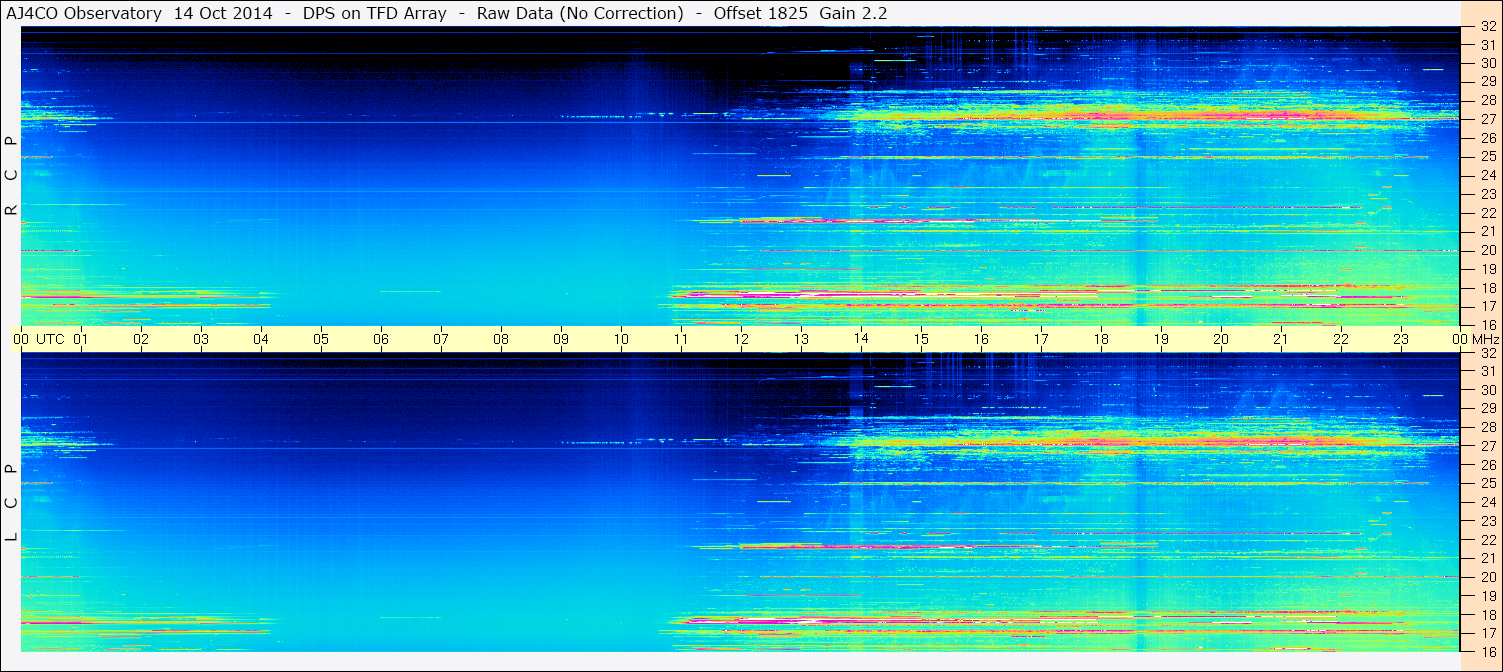Click the 30 MHz label on the RCP frequency scale

point(1488,63)
